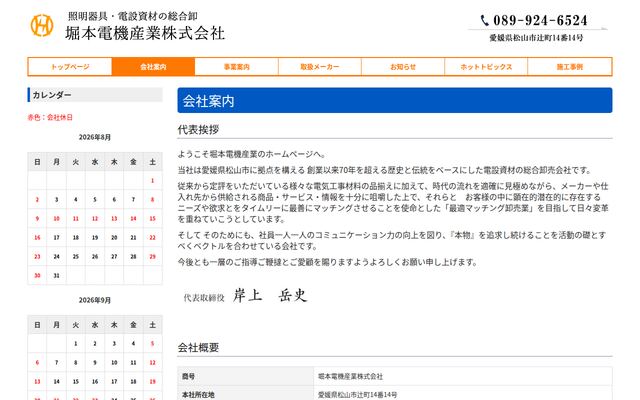Screen dimensions: 640x400
Task: Select August 17 in the calendar
Action: coord(56,238)
